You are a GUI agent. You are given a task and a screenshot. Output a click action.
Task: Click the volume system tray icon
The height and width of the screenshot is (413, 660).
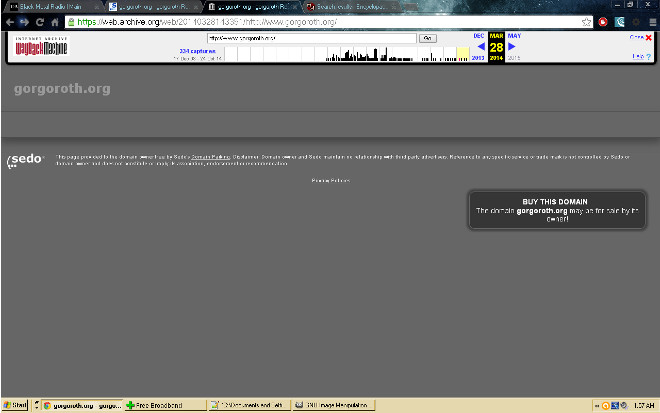[x=624, y=405]
